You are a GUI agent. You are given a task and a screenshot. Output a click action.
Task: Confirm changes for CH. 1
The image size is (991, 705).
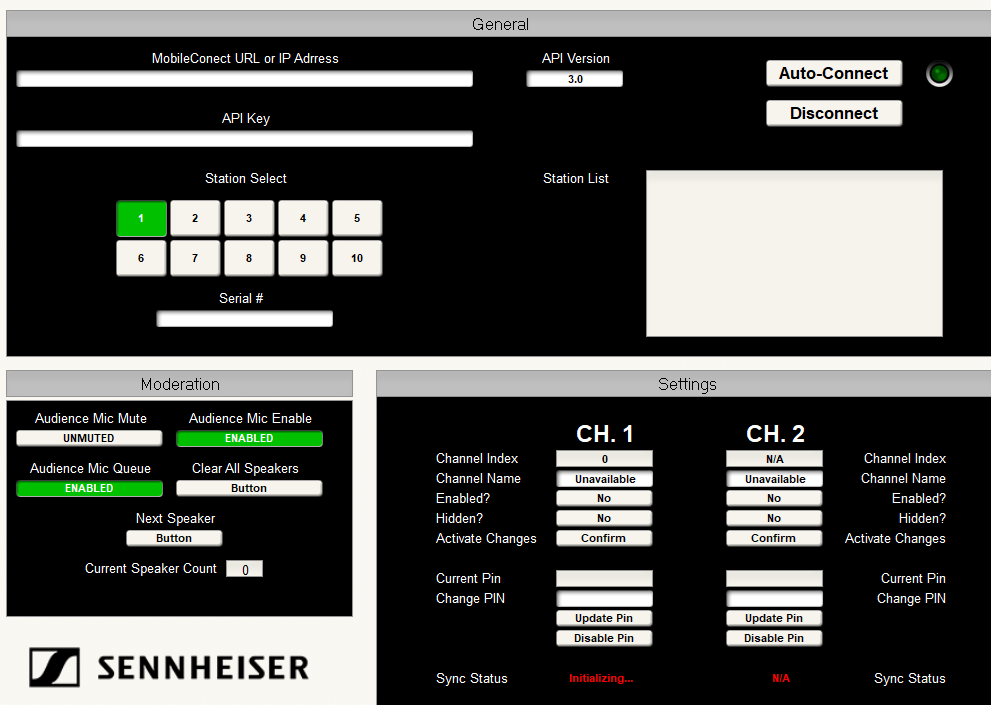pos(604,538)
